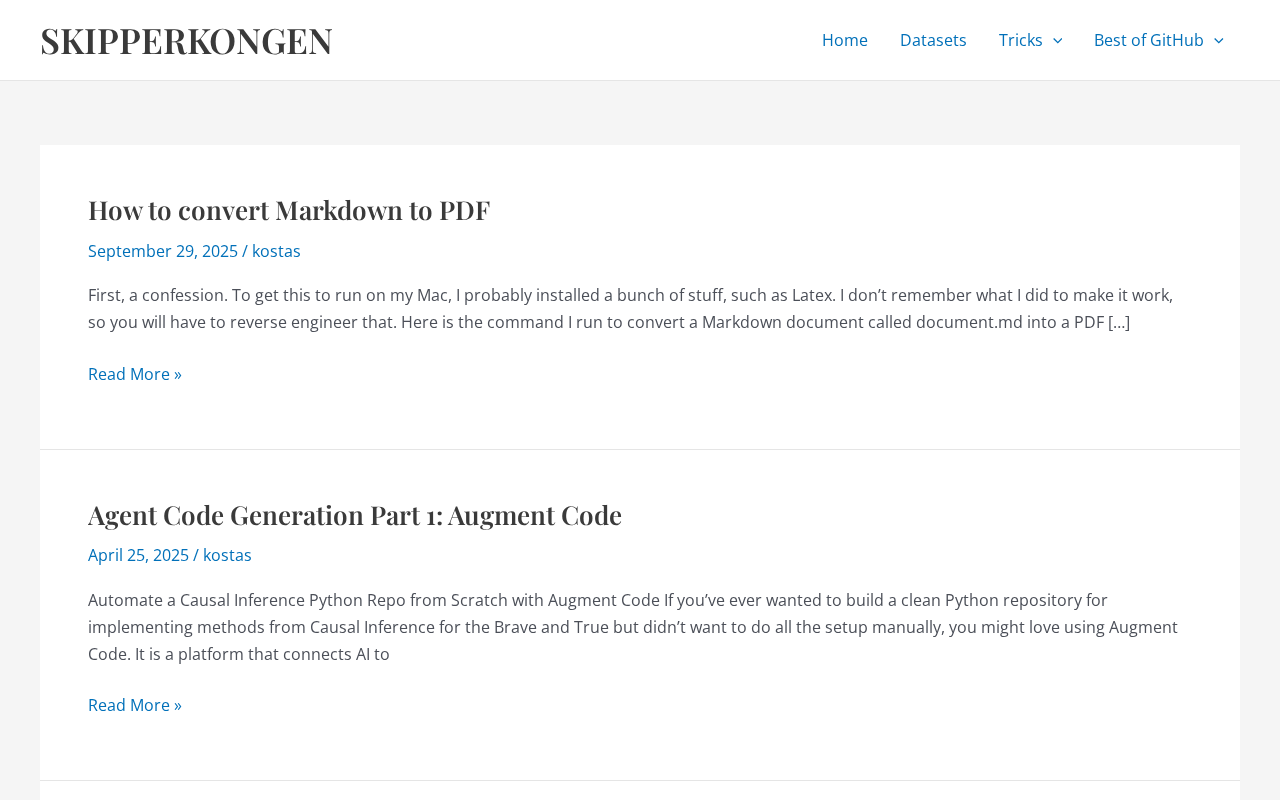Select the Best of GitHub menu label

(x=1148, y=40)
